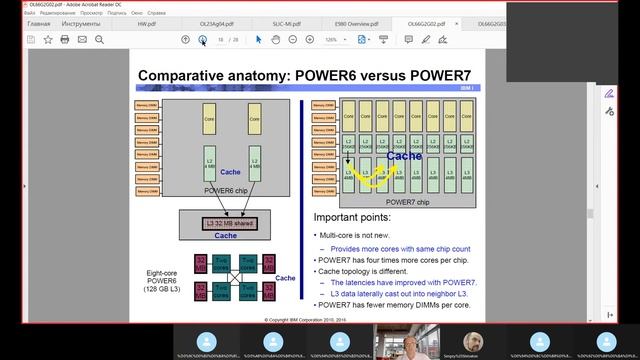The height and width of the screenshot is (360, 640).
Task: Click the page number input field
Action: tap(220, 40)
